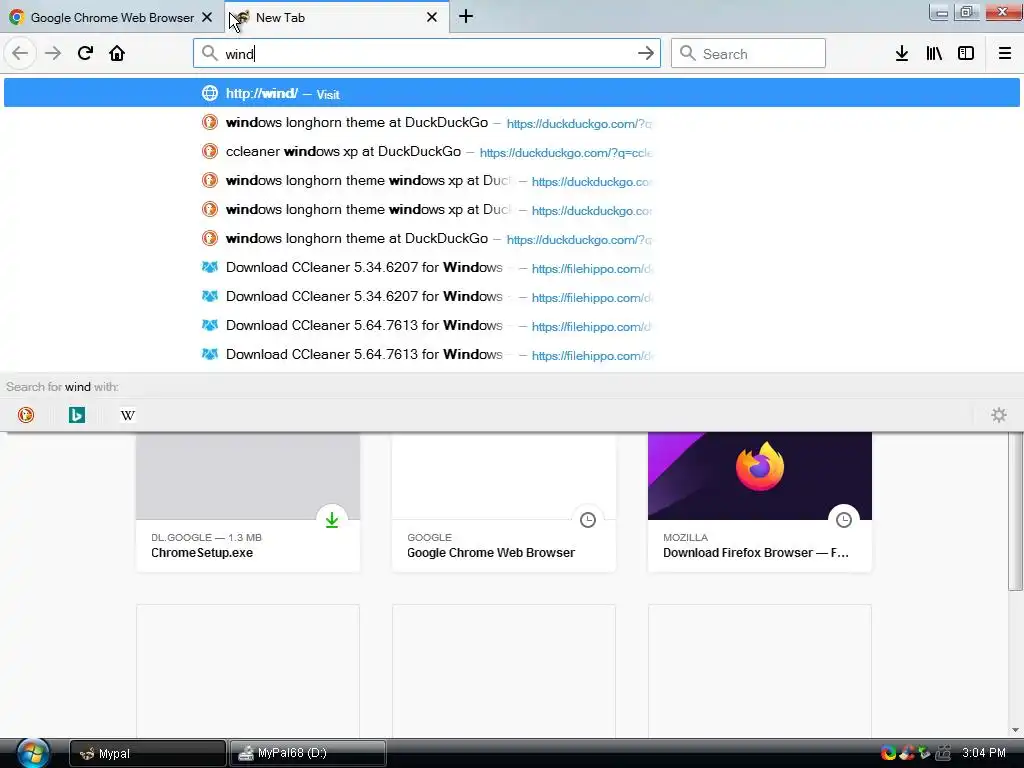
Task: Click the taskbar clock showing 3:04 PM
Action: point(984,753)
